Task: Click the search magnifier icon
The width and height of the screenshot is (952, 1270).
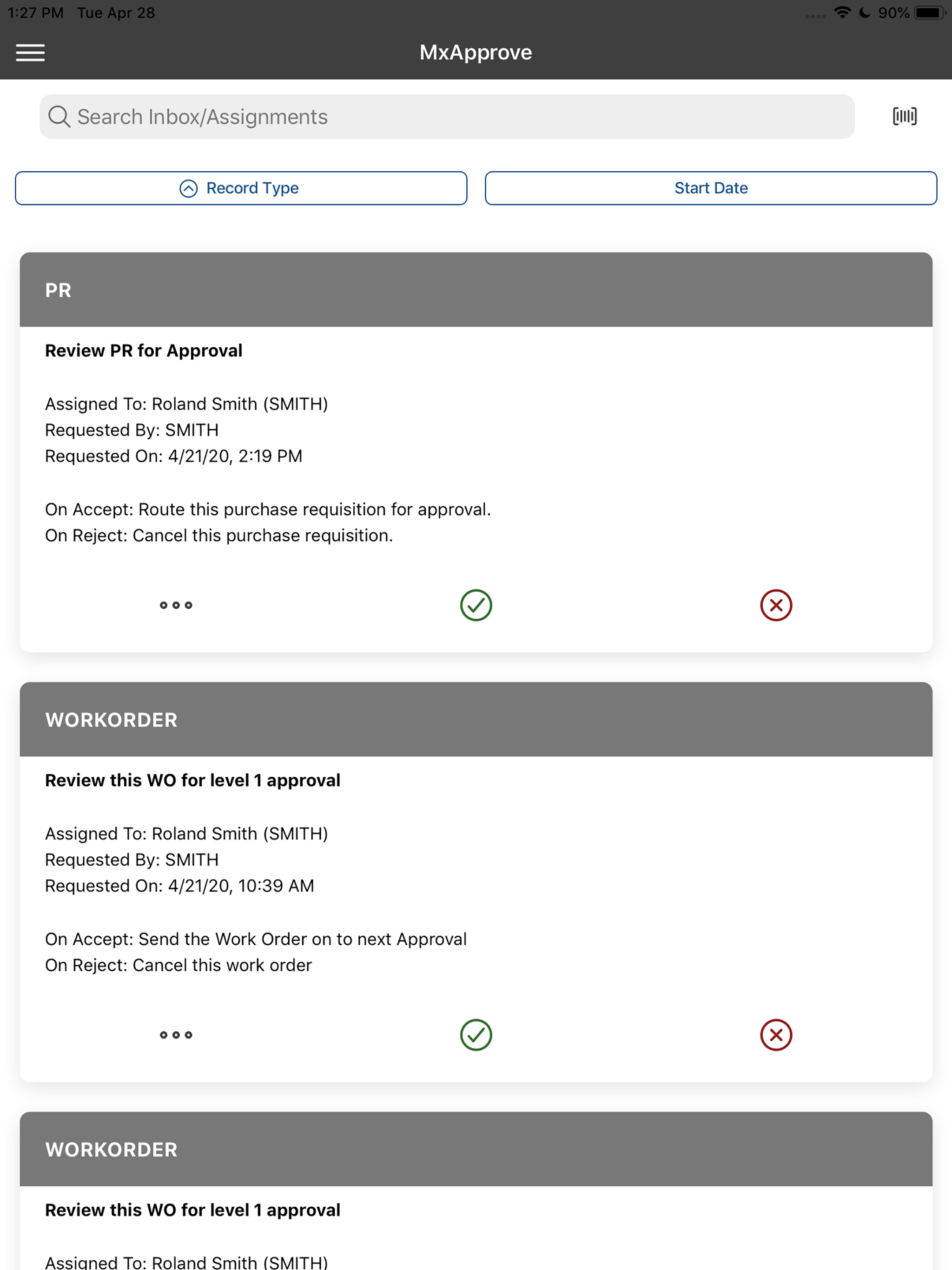Action: [59, 117]
